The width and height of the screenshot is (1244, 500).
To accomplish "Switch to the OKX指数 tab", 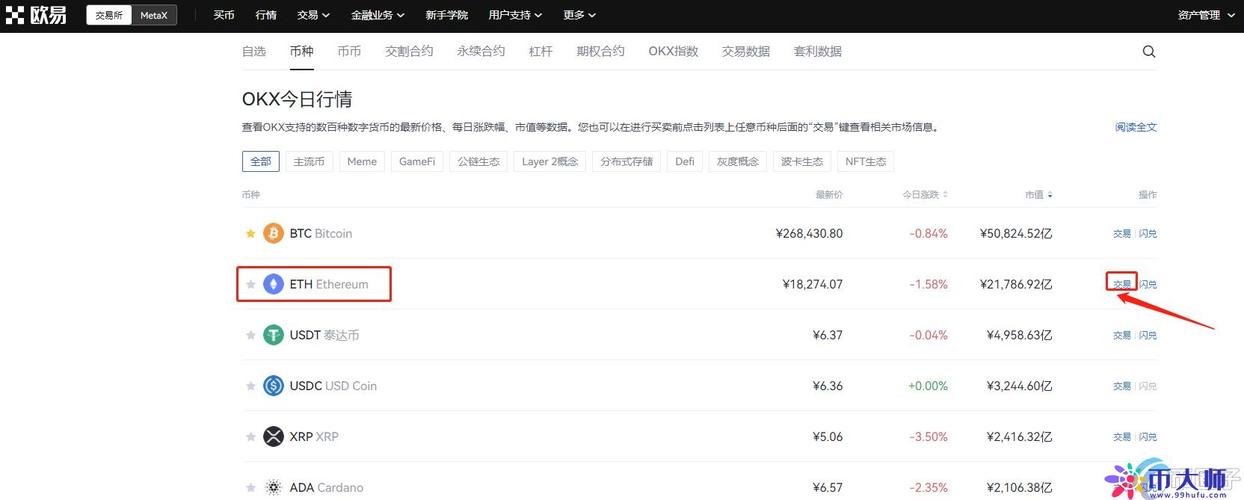I will pyautogui.click(x=673, y=51).
